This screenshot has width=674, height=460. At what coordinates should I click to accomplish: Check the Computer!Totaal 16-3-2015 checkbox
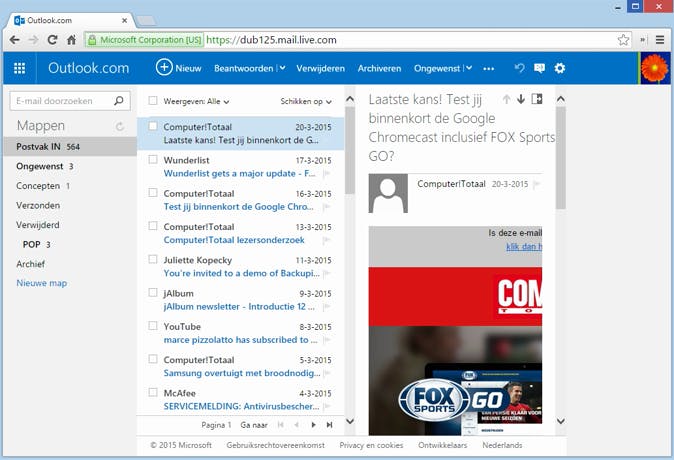click(153, 193)
